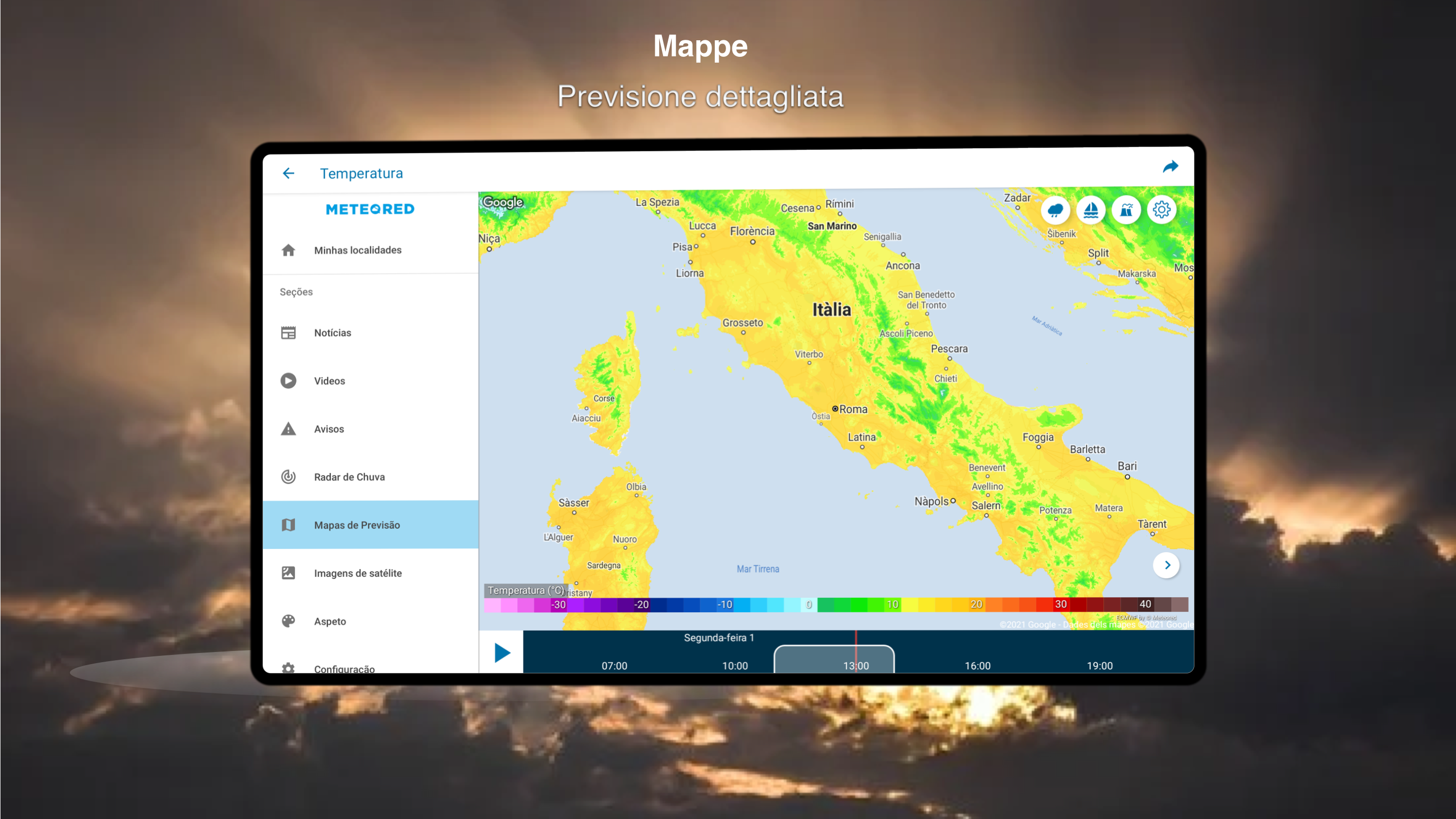Click the share arrow icon

pos(1170,167)
